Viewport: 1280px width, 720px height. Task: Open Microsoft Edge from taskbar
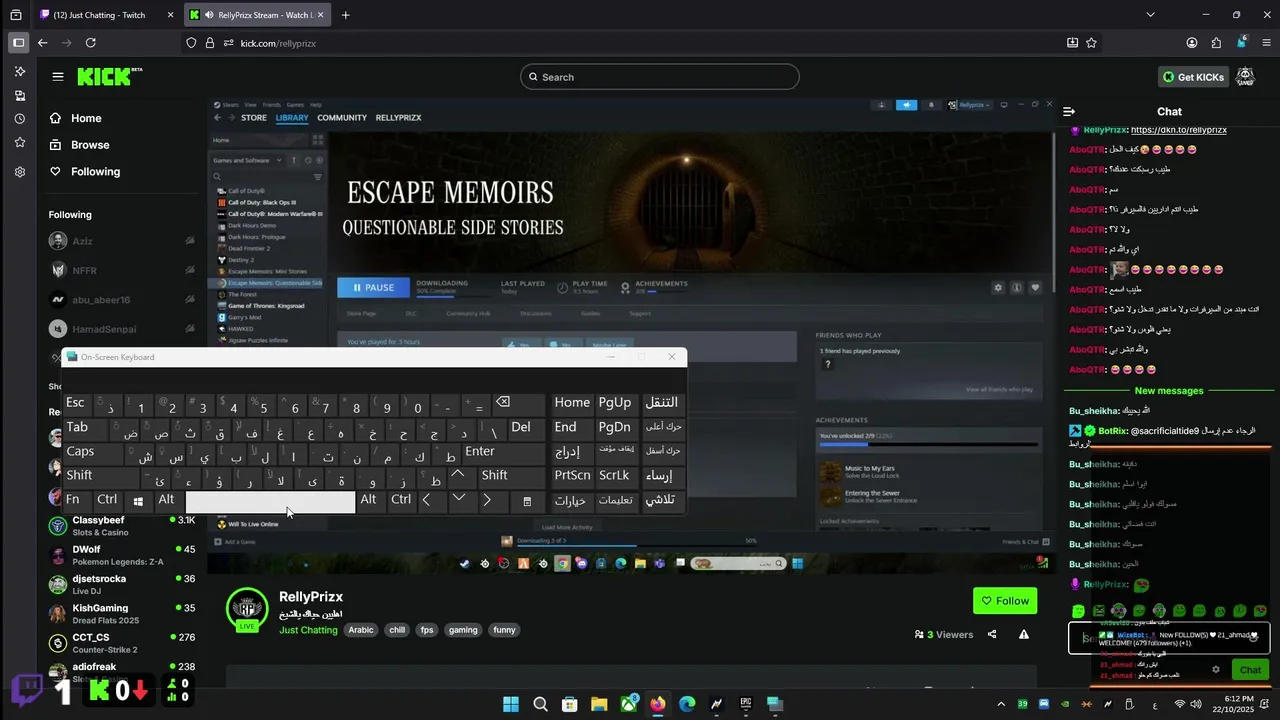(x=687, y=704)
